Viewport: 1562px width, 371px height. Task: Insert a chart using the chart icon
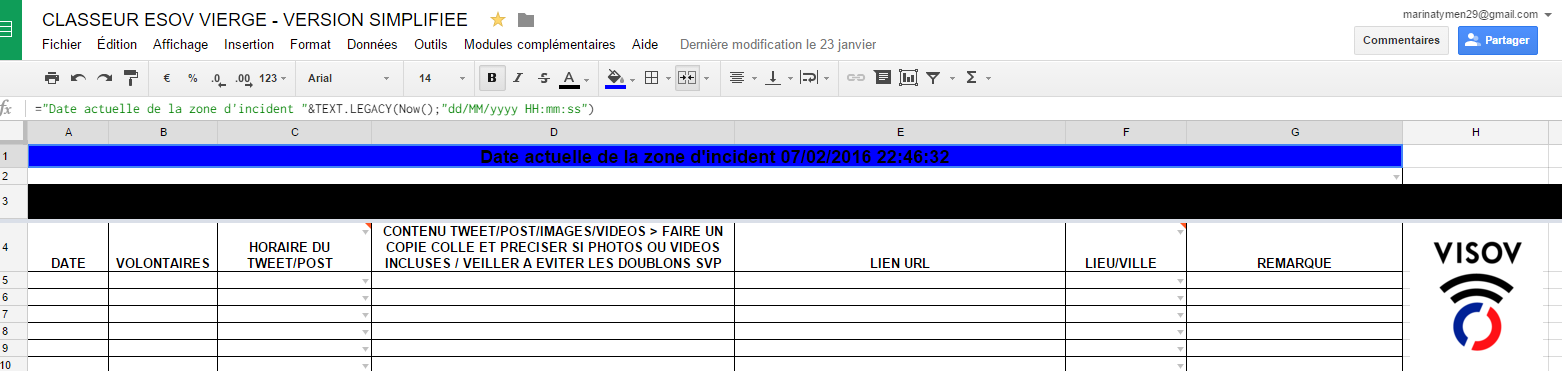(908, 78)
